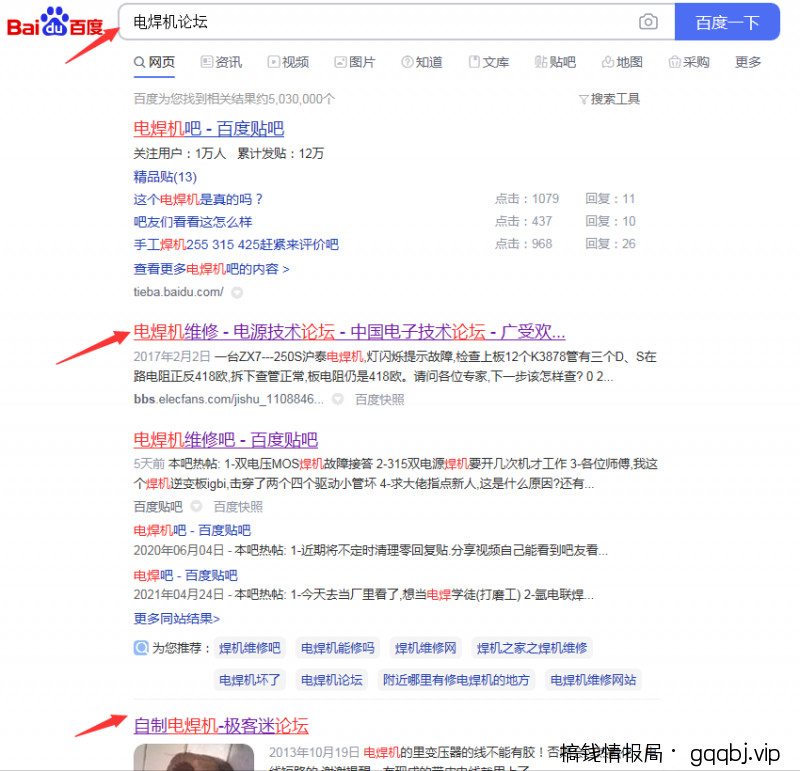
Task: Click the 焊机维修网 suggestion chip
Action: 426,648
